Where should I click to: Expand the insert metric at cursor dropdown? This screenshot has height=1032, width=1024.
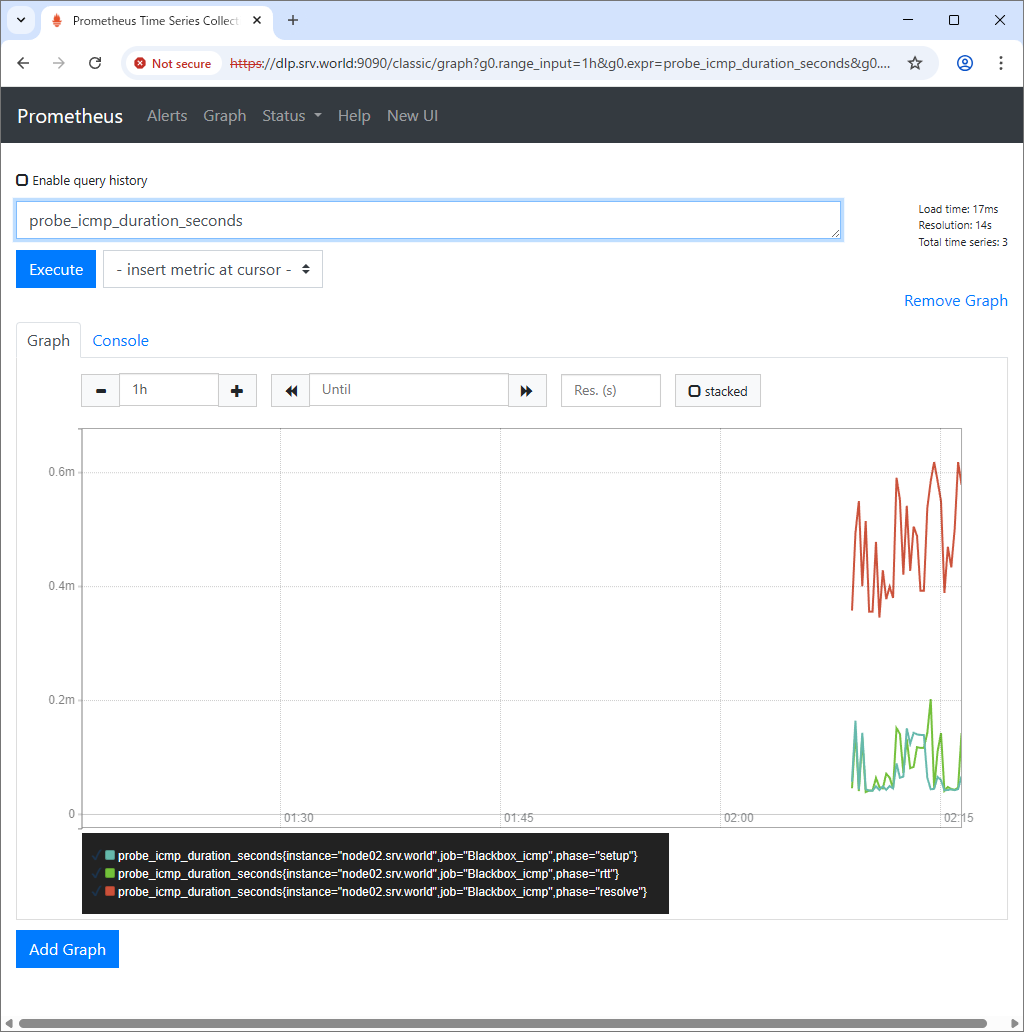(213, 270)
